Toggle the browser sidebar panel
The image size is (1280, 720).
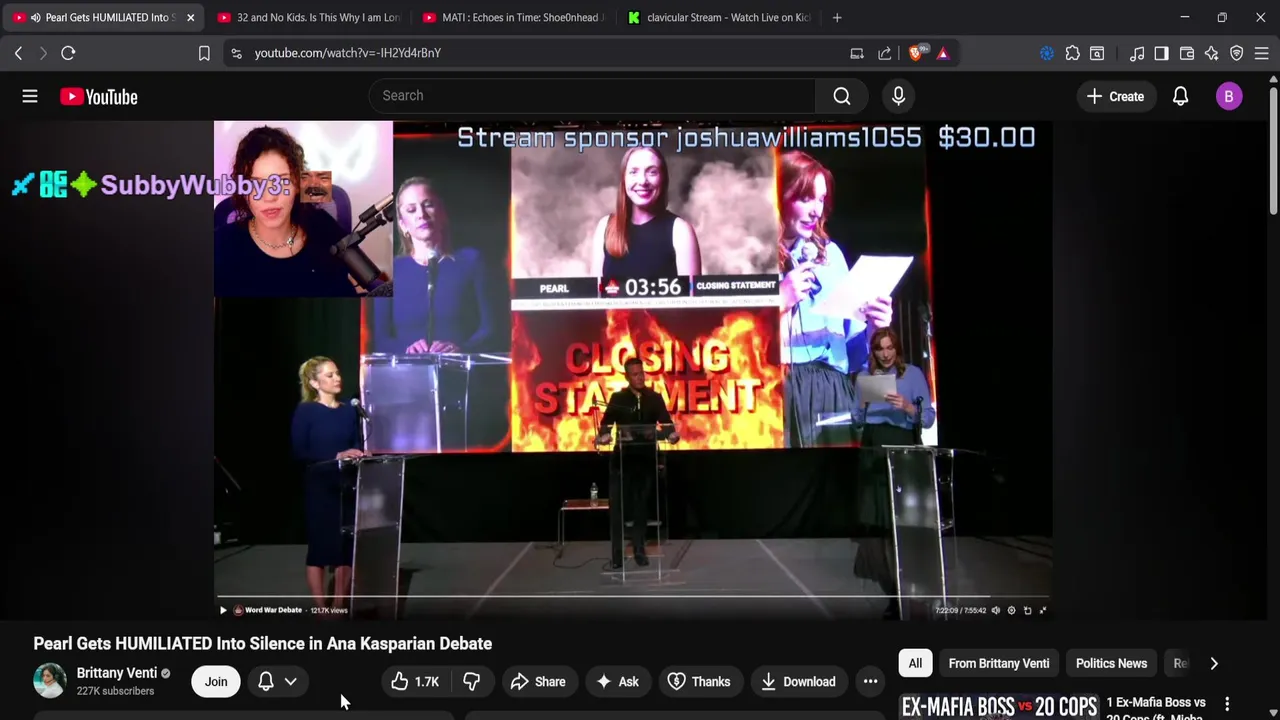click(1161, 53)
